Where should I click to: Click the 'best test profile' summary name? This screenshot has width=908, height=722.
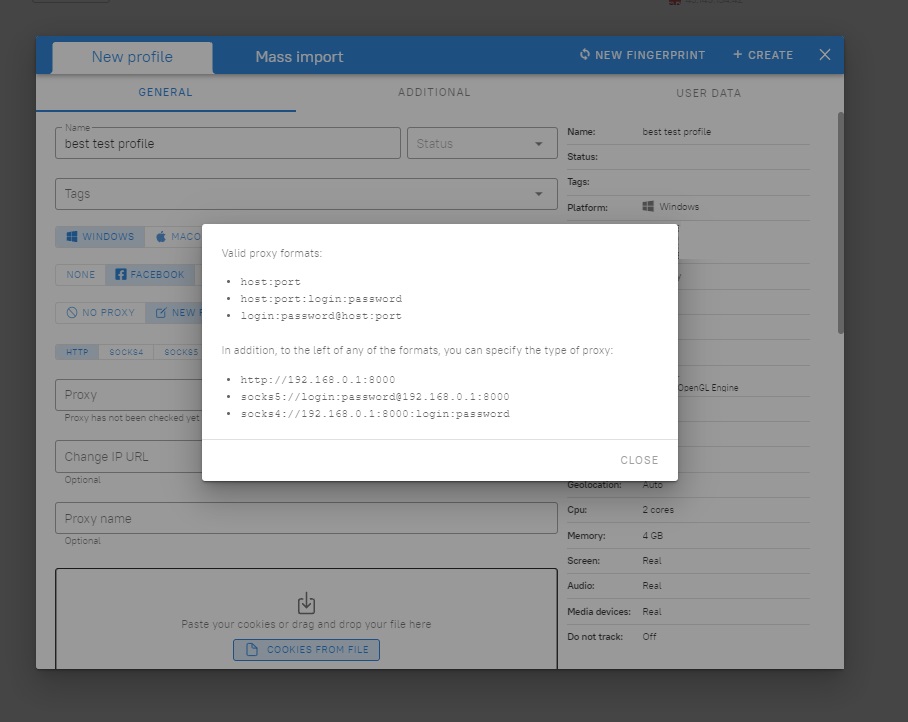676,131
